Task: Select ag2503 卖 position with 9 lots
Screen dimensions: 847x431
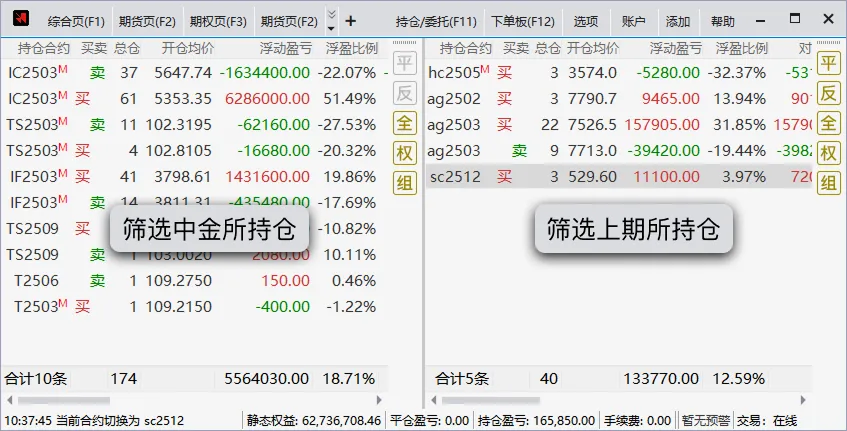Action: (619, 150)
